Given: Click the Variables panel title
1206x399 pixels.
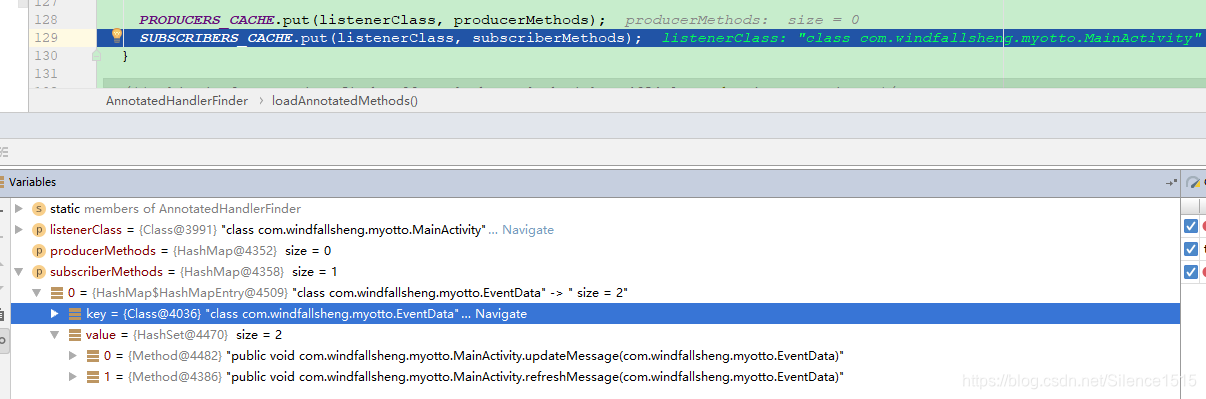Looking at the screenshot, I should coord(33,182).
